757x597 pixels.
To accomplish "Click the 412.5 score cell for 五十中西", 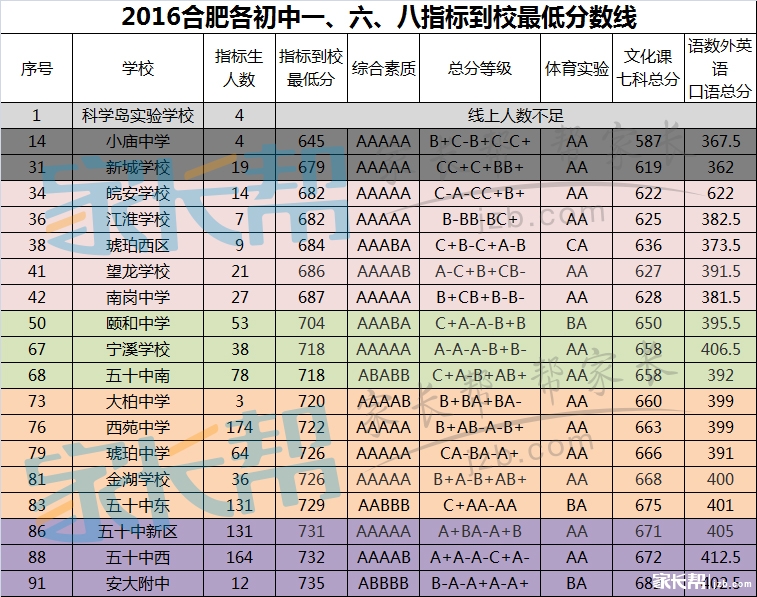I will pos(720,557).
